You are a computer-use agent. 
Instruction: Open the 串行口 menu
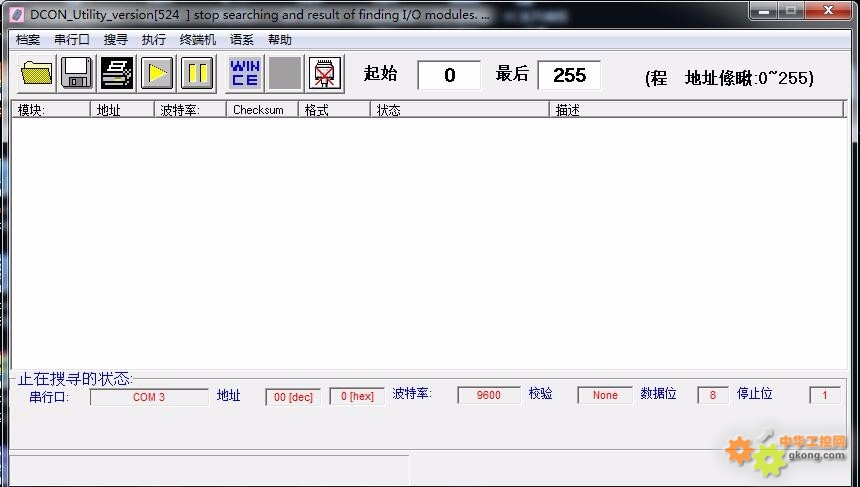click(72, 40)
